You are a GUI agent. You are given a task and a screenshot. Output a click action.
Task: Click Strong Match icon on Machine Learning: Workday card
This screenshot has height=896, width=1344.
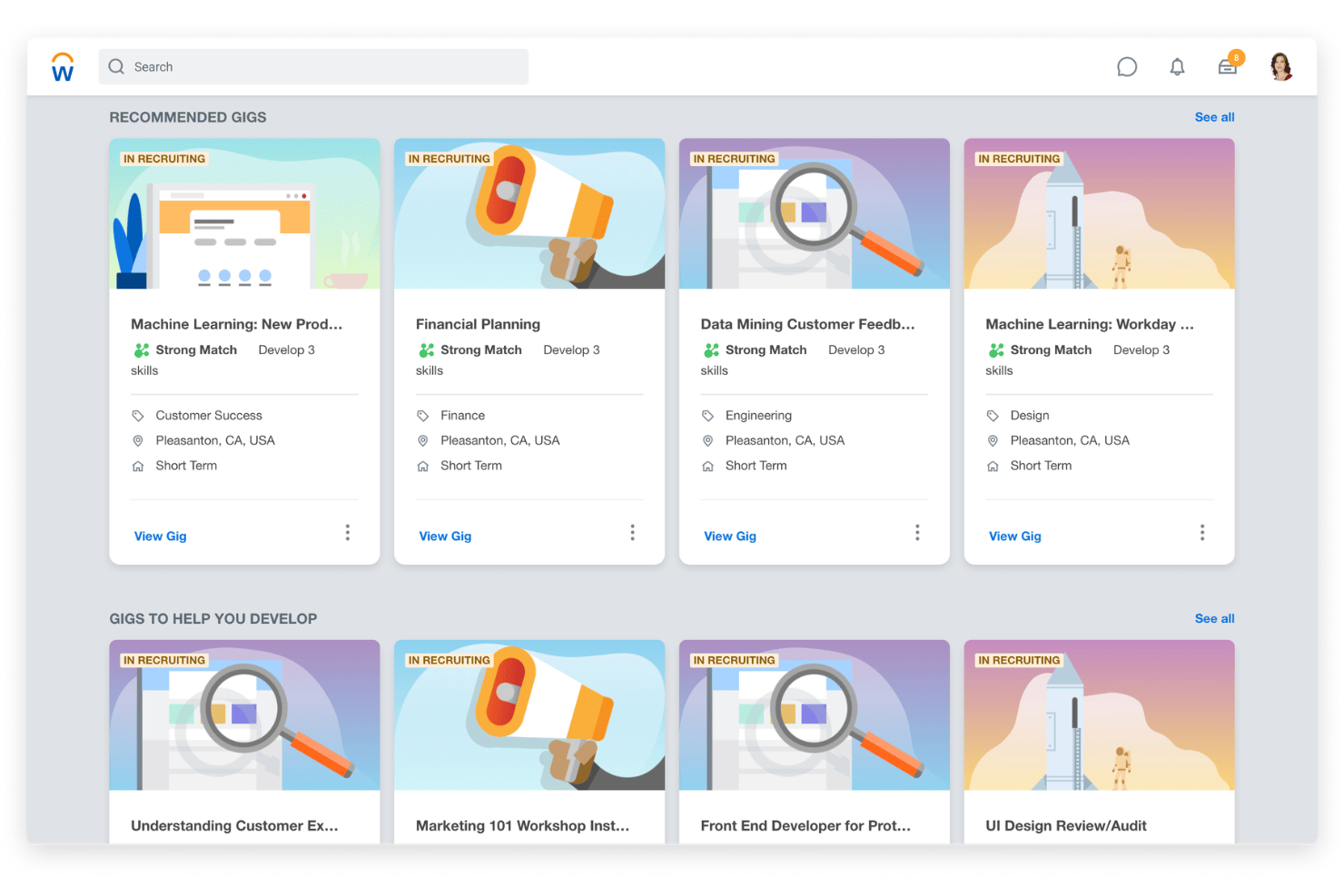(996, 350)
